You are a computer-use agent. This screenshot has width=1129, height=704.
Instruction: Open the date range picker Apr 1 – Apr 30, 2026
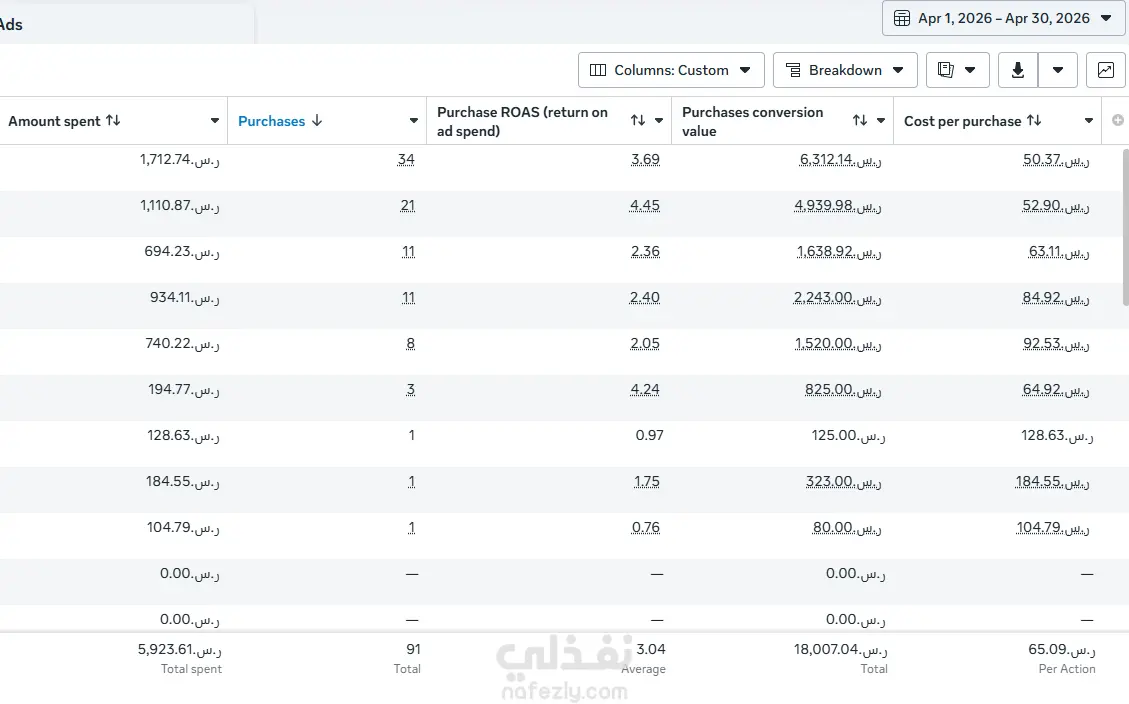point(1003,18)
